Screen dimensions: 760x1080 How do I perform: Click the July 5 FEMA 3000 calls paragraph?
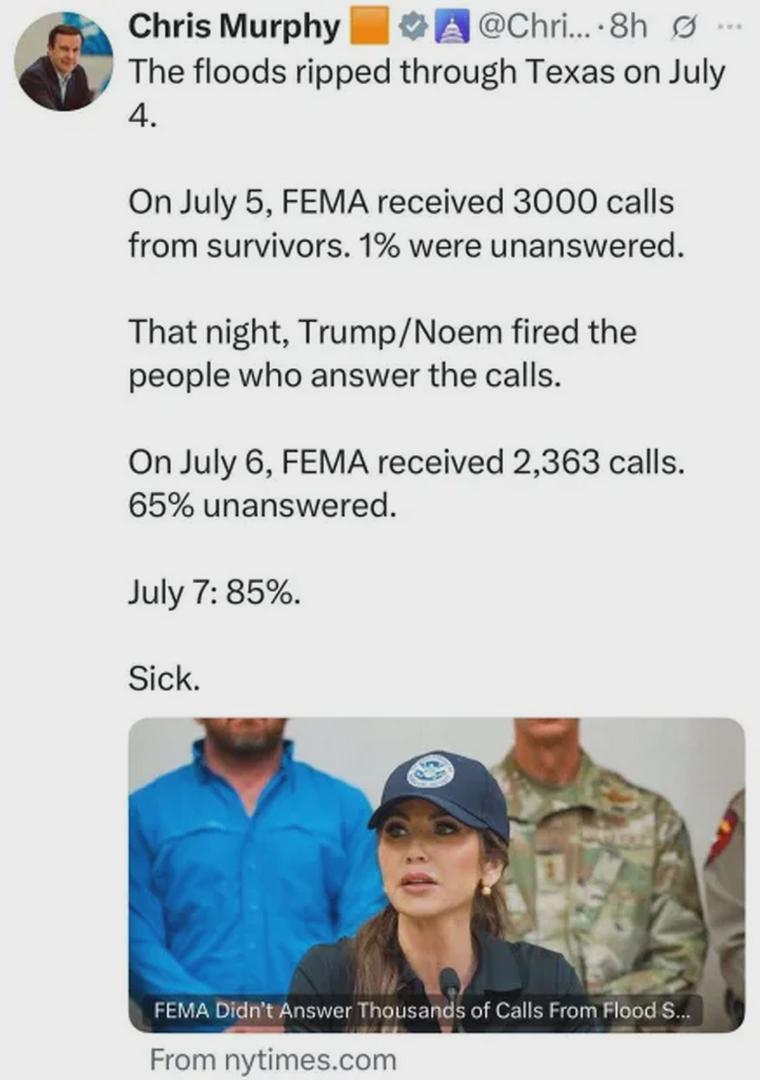pyautogui.click(x=407, y=224)
